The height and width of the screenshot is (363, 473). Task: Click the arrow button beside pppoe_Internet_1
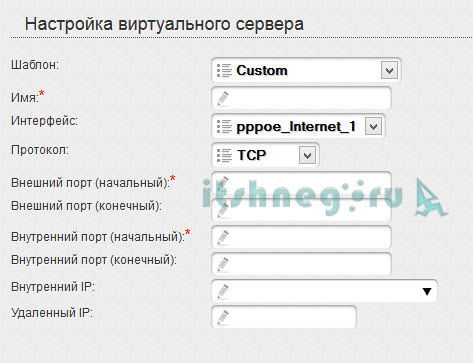coord(373,126)
